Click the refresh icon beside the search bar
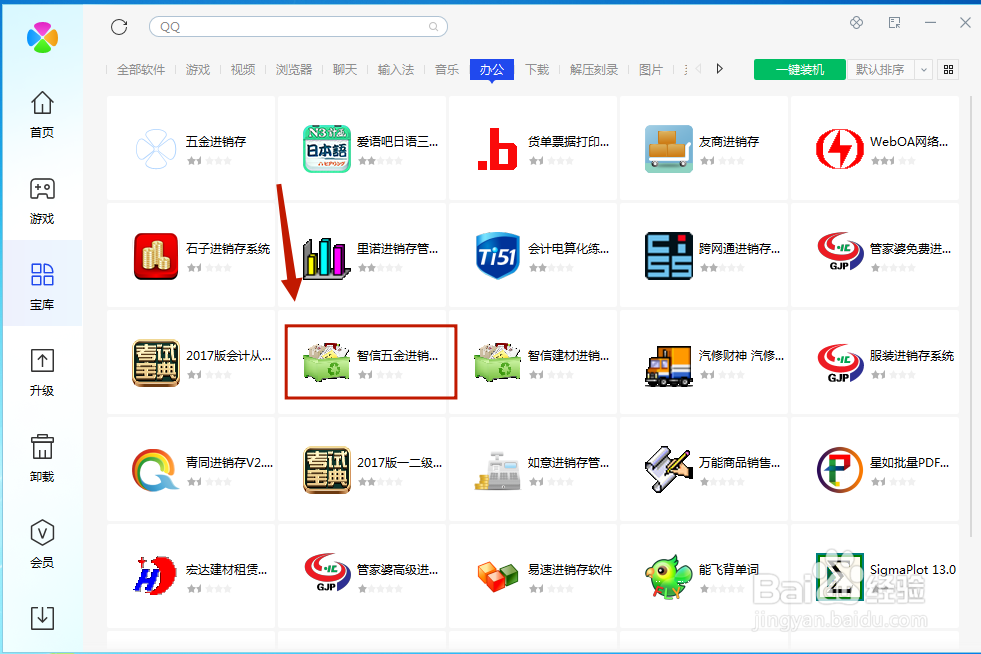The image size is (981, 654). (x=118, y=27)
